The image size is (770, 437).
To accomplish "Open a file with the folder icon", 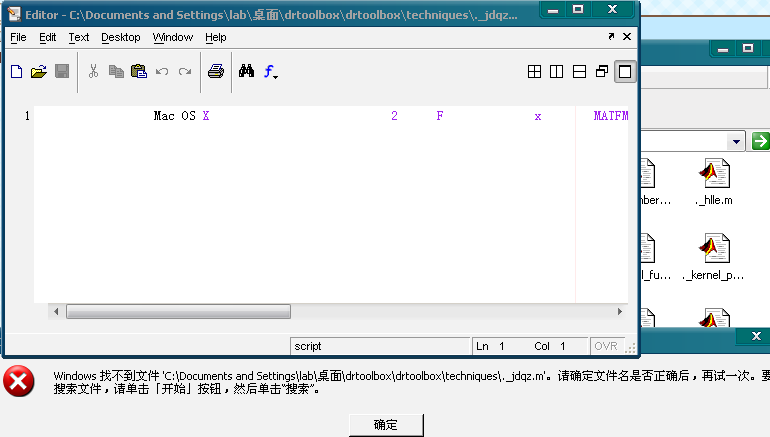I will [x=39, y=72].
